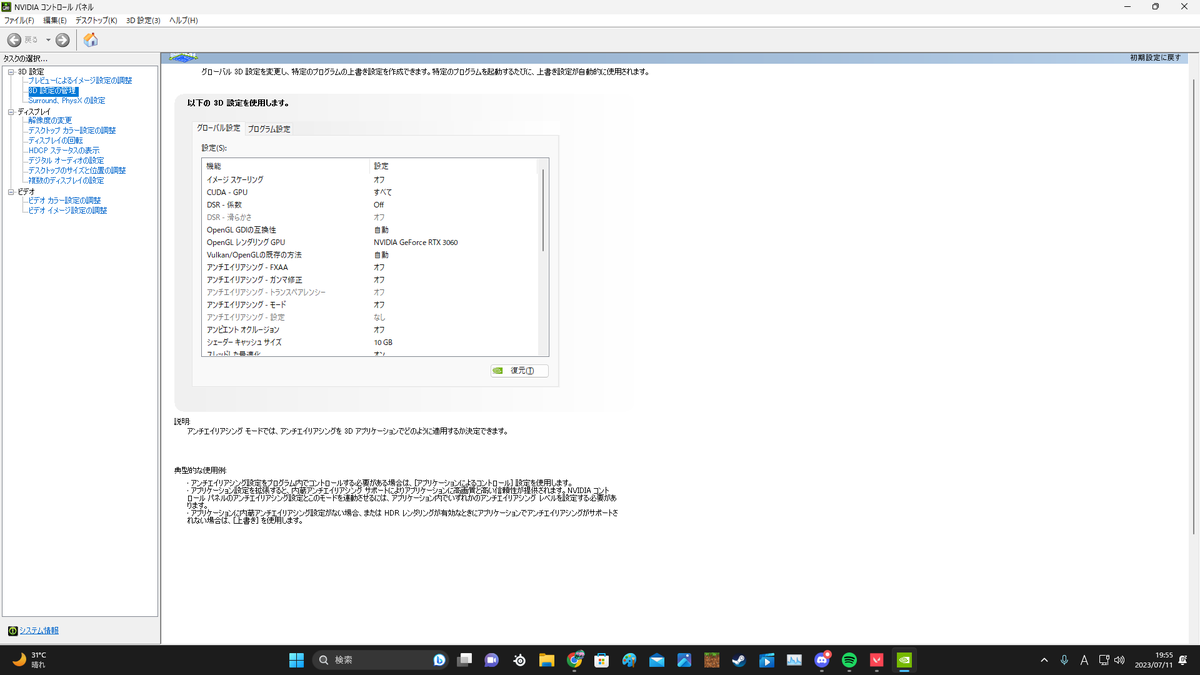Open HDCP ステータスの表示

coord(64,151)
